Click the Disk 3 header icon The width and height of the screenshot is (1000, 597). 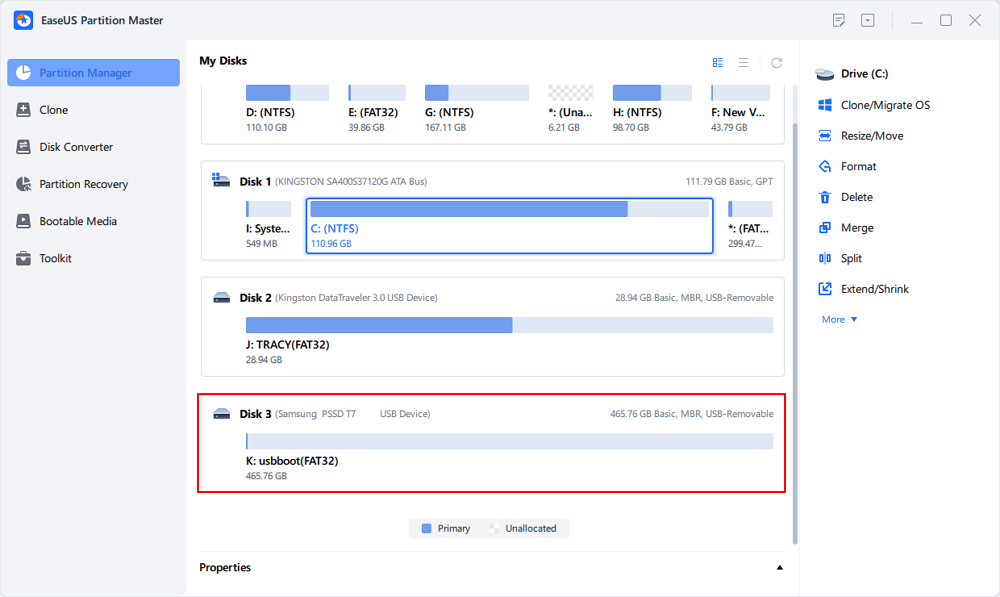221,413
